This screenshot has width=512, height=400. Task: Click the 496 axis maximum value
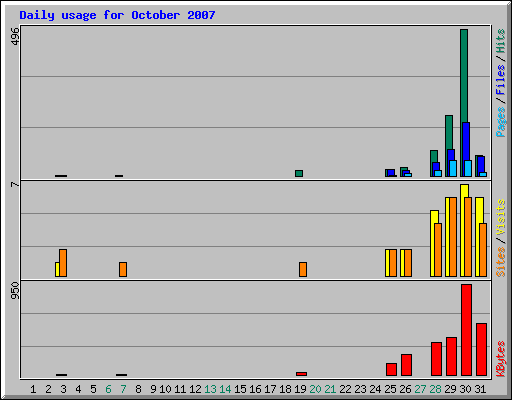[x=15, y=36]
